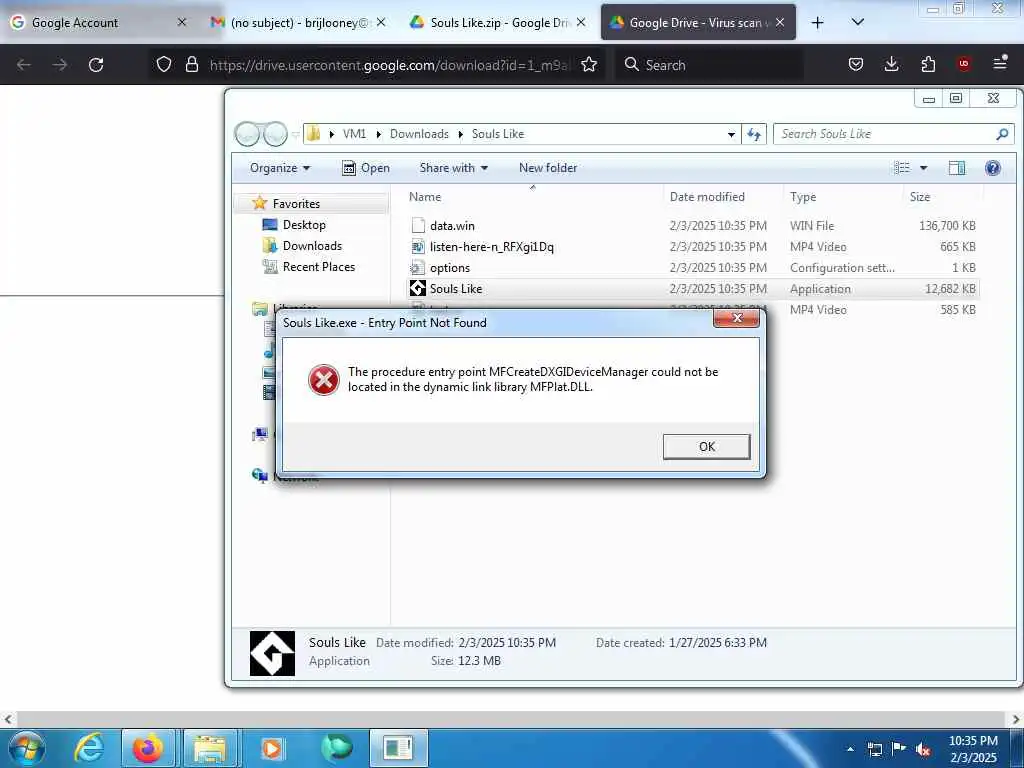Expand the Explorer address bar history dropdown
Screen dimensions: 1024x768
tap(731, 135)
